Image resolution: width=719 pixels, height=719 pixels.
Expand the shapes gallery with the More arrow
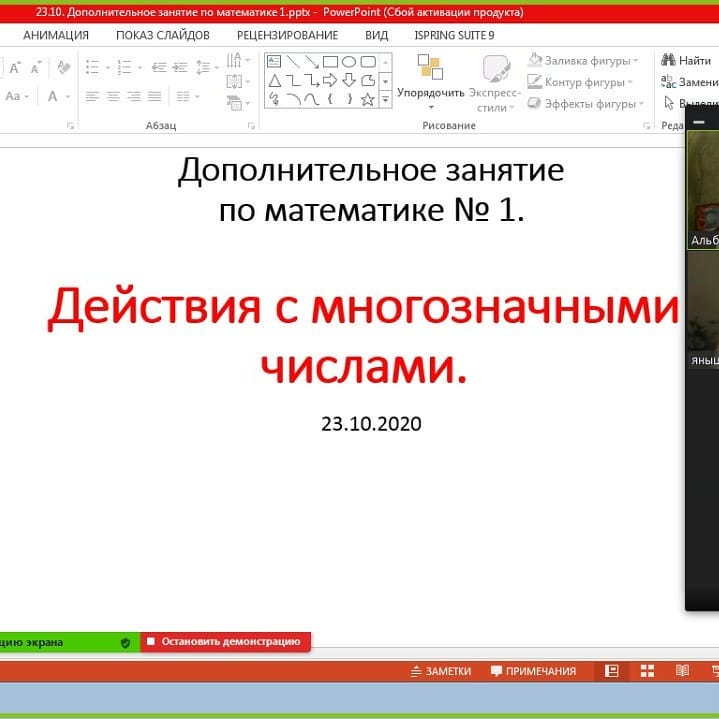click(x=386, y=99)
